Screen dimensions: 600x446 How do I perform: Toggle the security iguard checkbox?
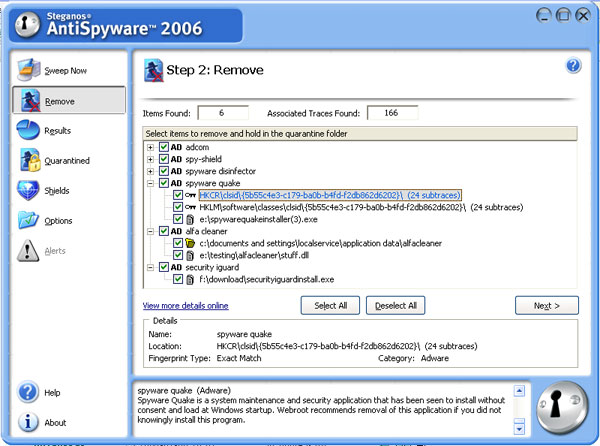click(x=164, y=267)
